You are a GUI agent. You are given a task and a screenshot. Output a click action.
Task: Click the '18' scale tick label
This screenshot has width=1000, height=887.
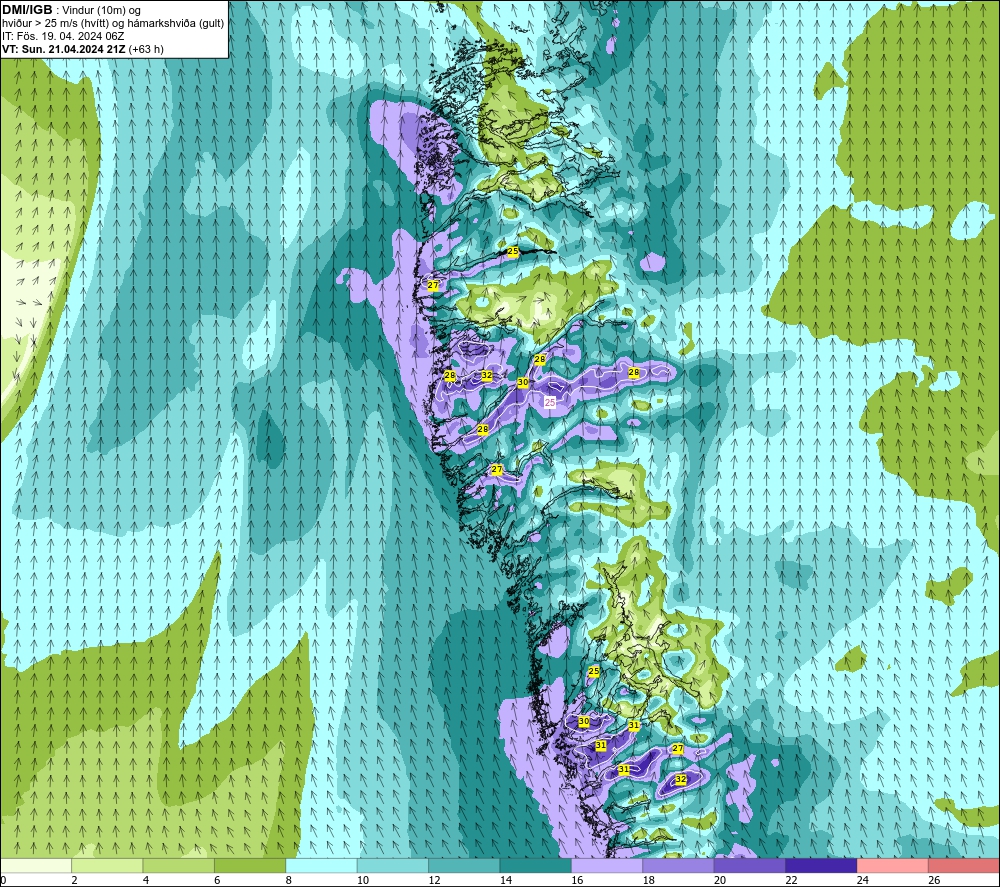(649, 880)
